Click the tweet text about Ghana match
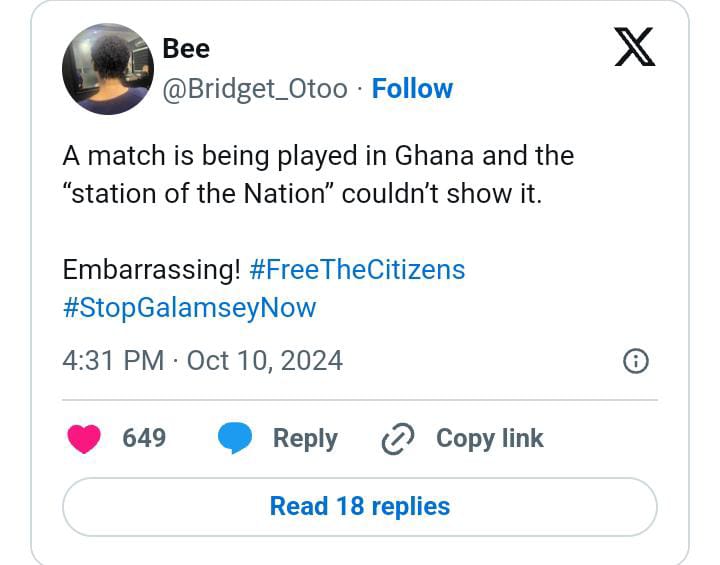This screenshot has height=565, width=720. click(318, 175)
